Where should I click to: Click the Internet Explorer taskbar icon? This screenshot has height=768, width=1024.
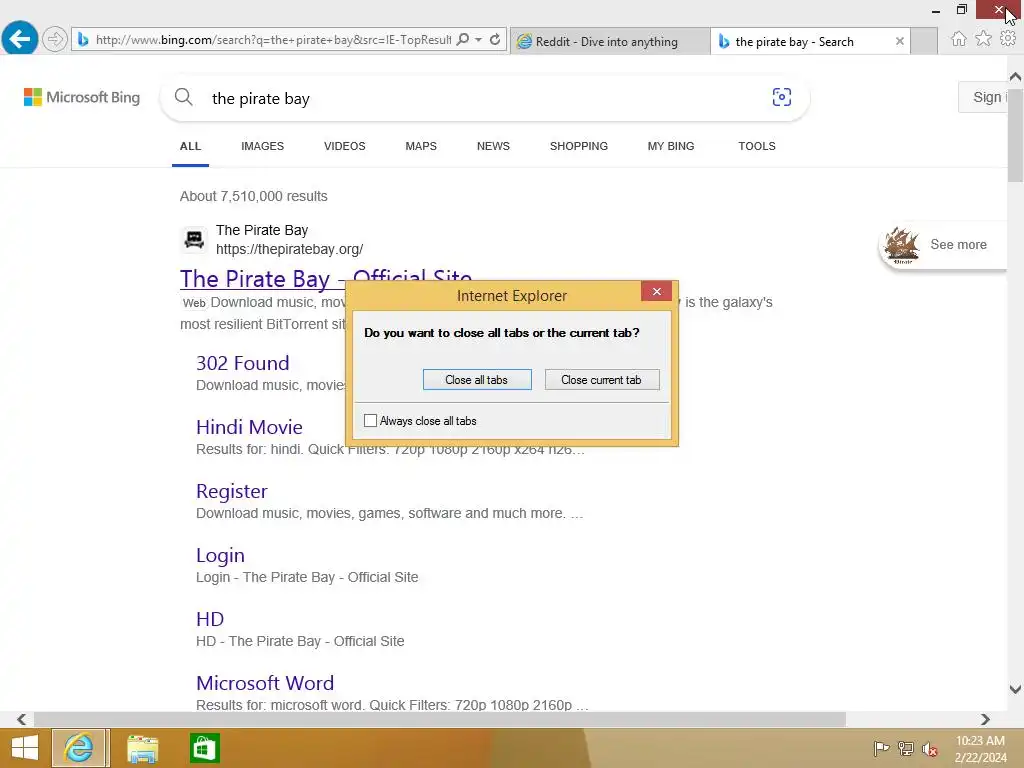(80, 748)
